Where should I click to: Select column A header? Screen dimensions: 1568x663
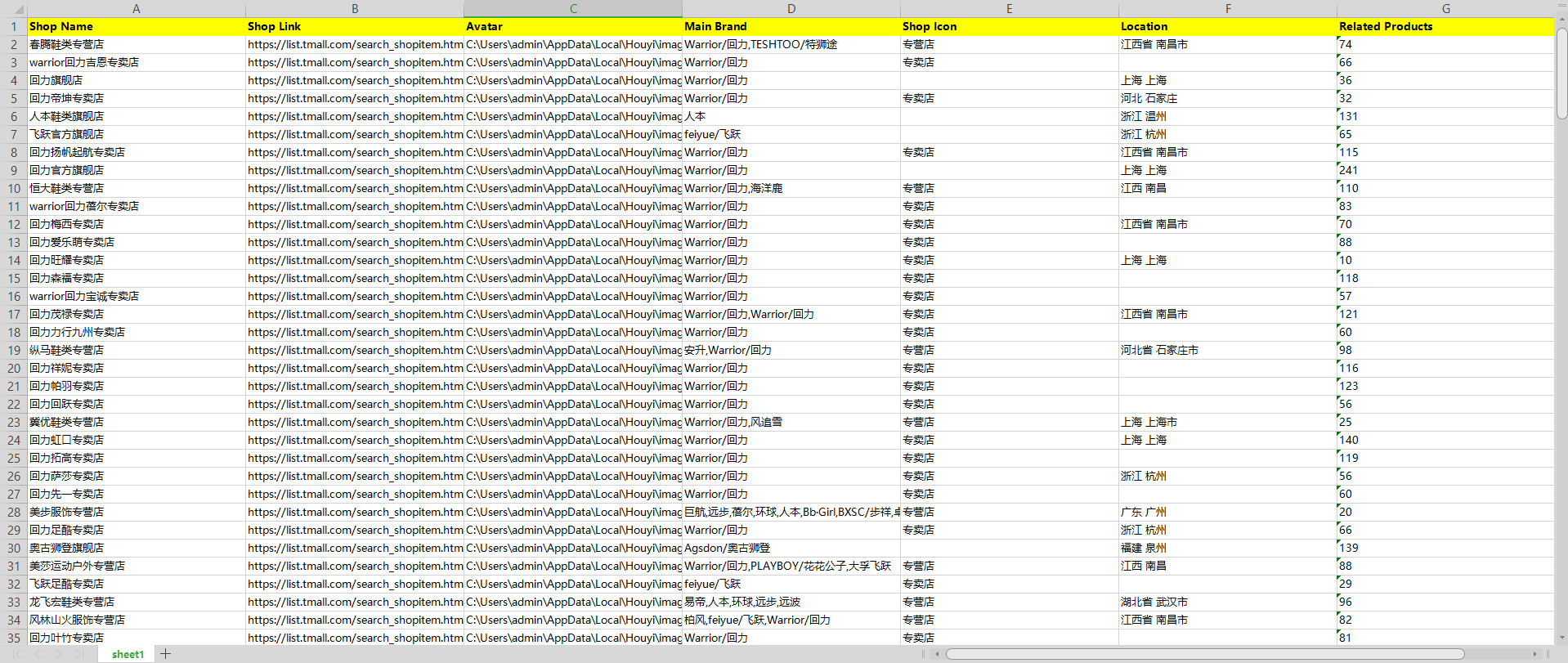point(137,8)
